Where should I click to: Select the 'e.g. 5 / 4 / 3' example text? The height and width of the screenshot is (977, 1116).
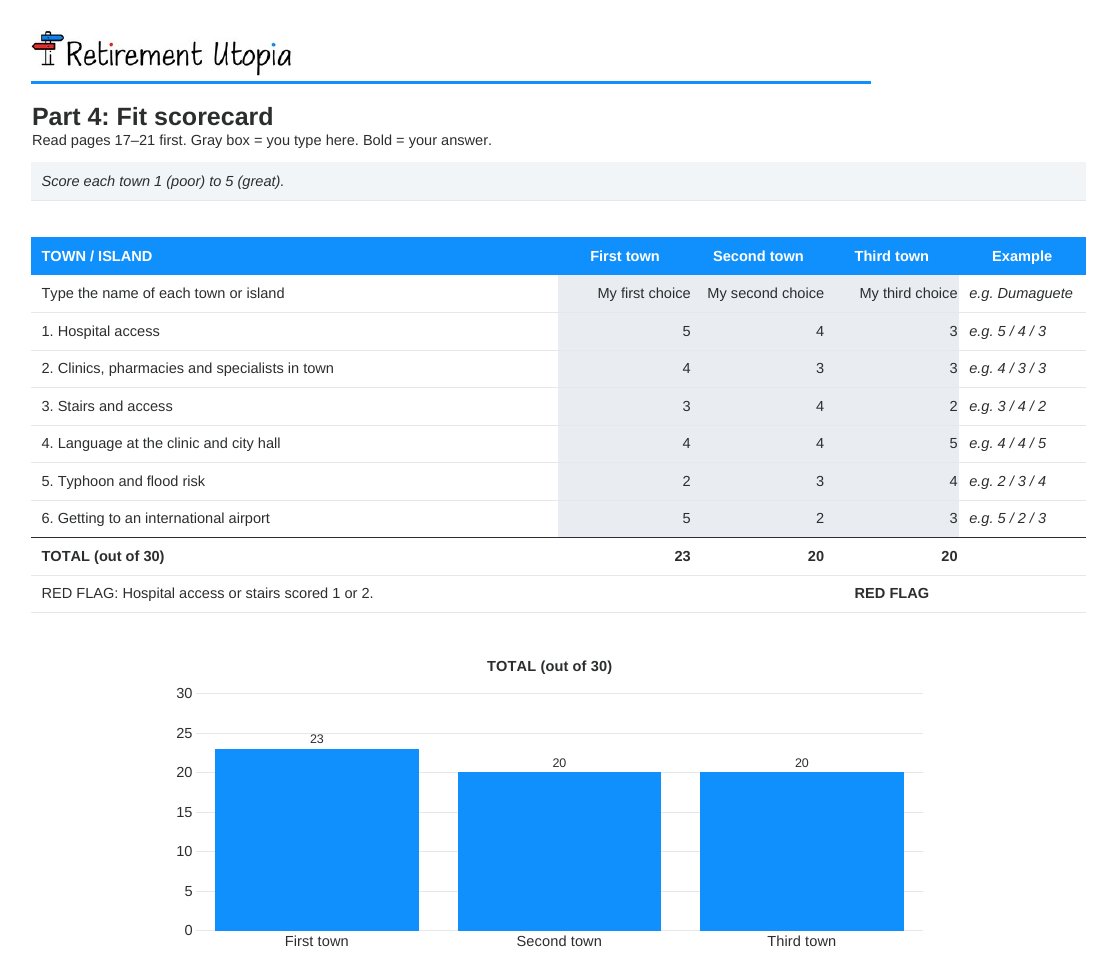pyautogui.click(x=1007, y=331)
